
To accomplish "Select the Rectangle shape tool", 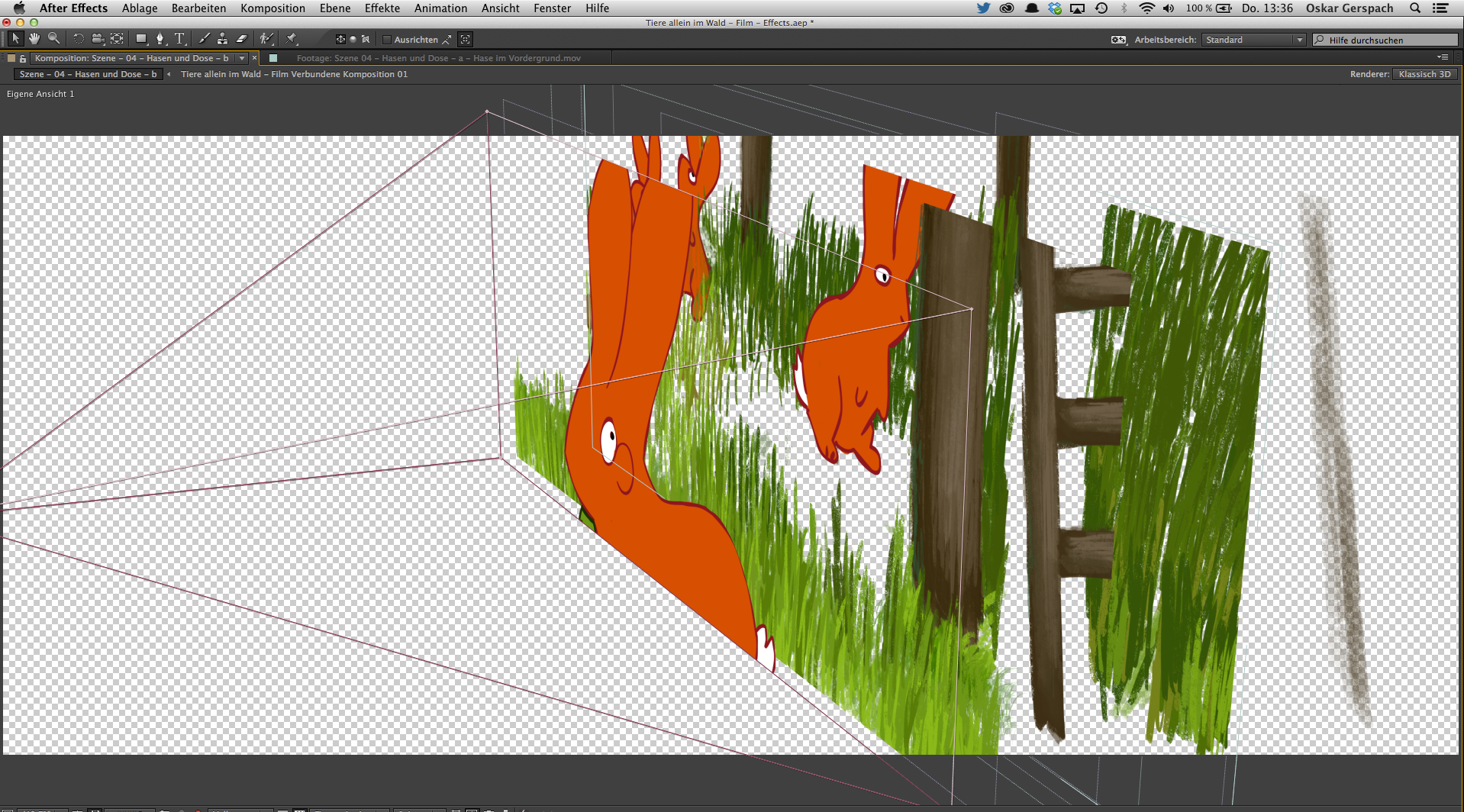I will coord(141,39).
